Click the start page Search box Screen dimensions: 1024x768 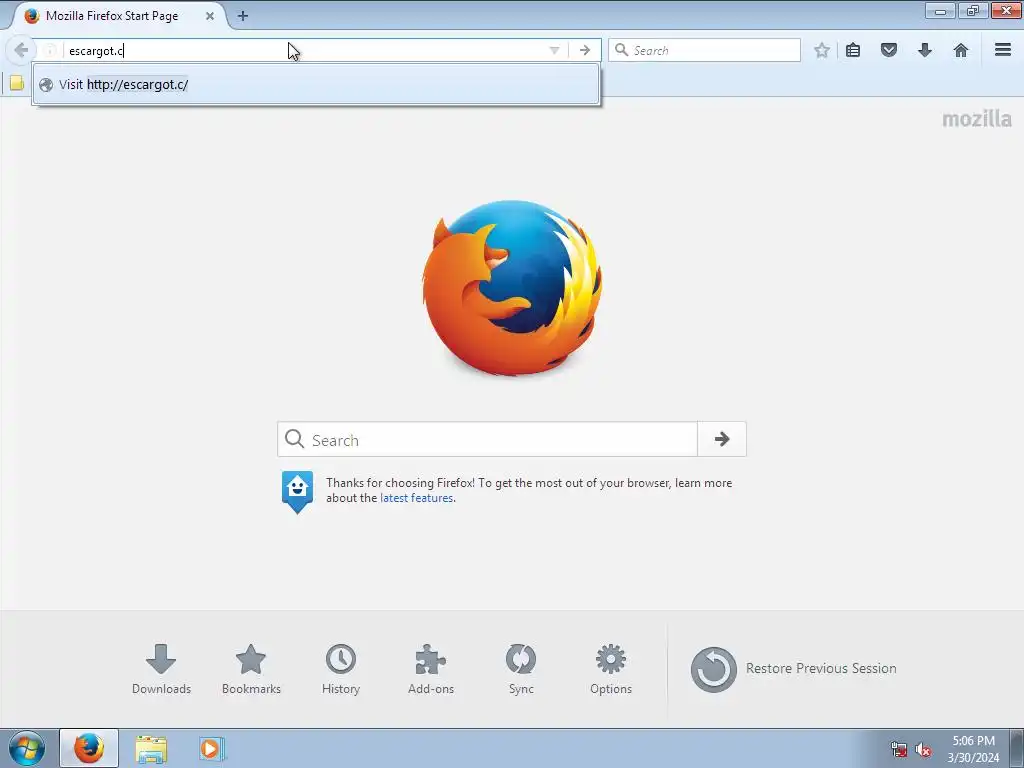(487, 440)
